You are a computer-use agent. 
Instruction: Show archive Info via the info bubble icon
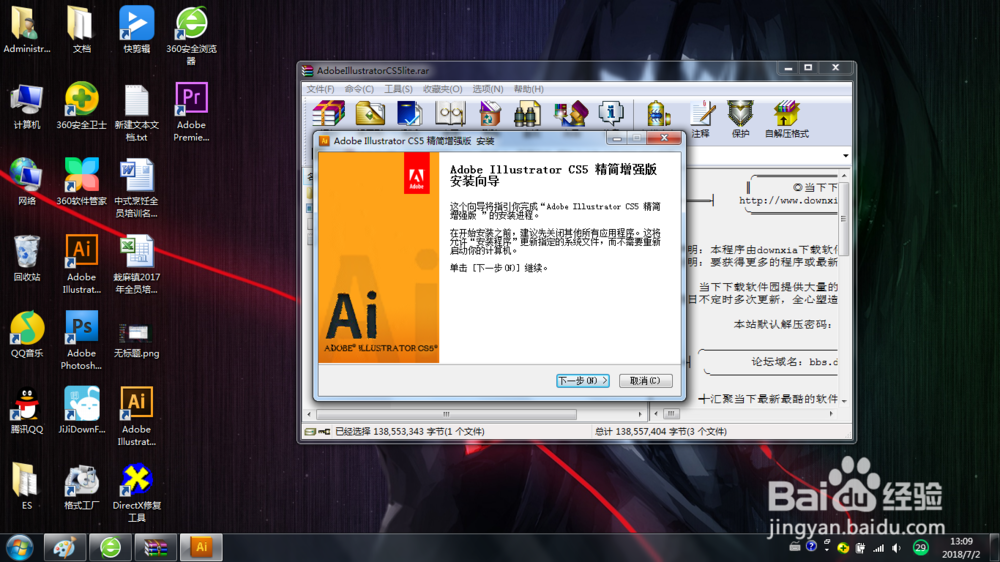[610, 114]
